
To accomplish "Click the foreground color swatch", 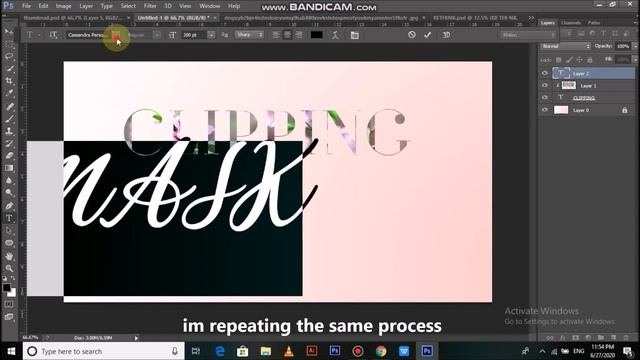I will 6,287.
